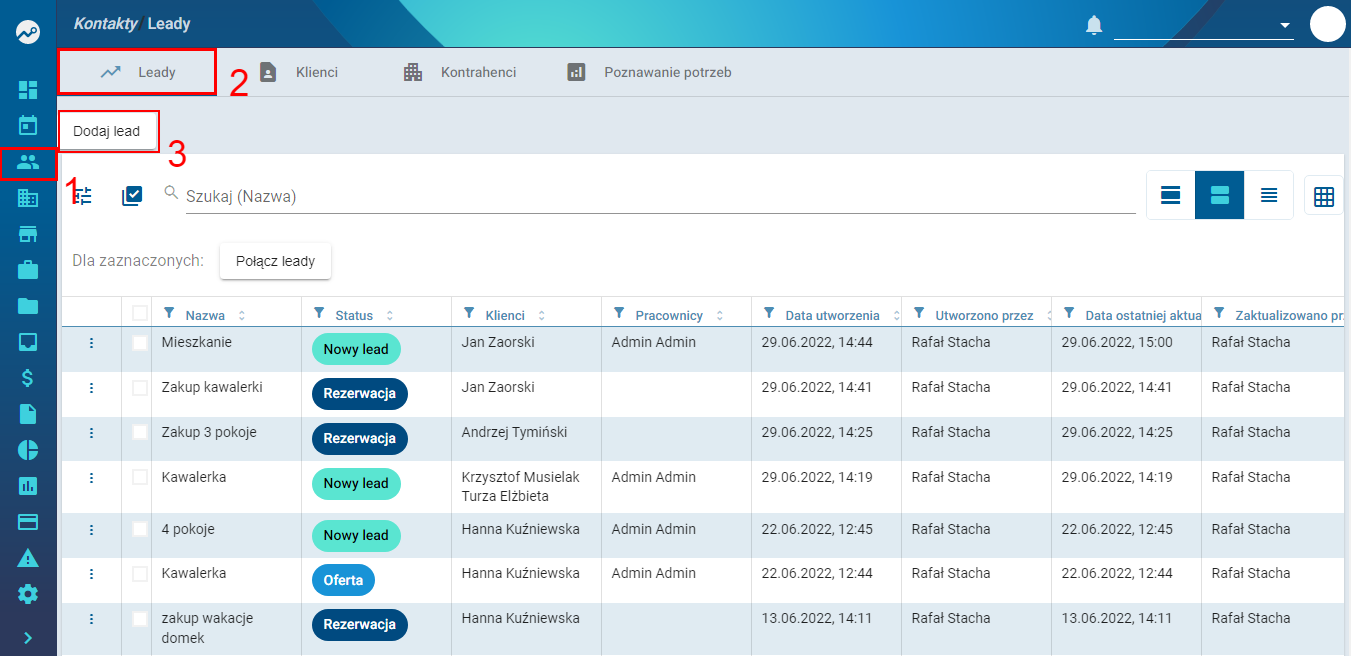Open the warning triangle icon in sidebar

[28, 558]
